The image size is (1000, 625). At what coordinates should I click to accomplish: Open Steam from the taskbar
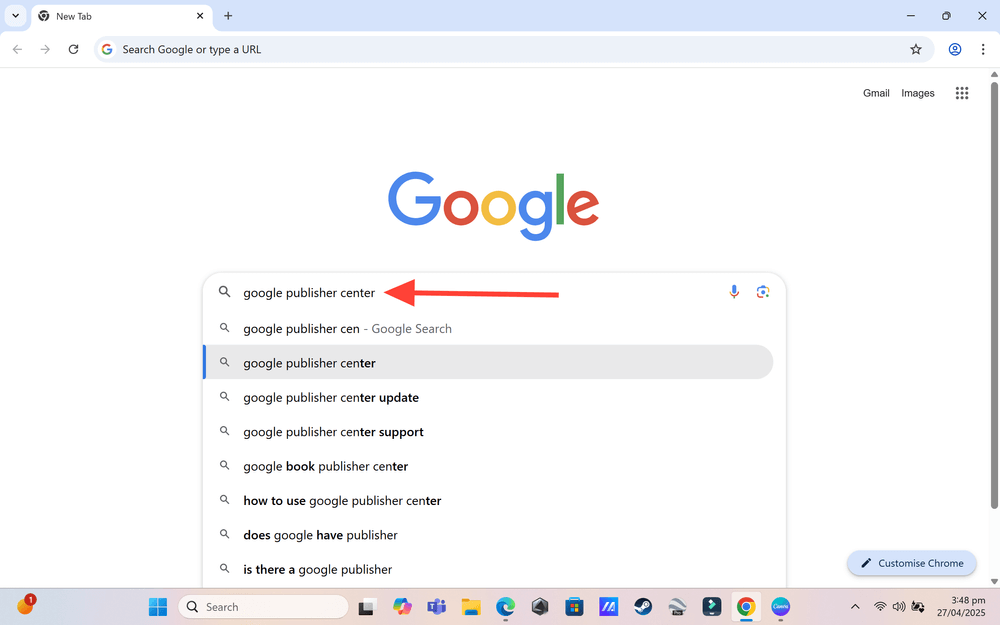643,607
